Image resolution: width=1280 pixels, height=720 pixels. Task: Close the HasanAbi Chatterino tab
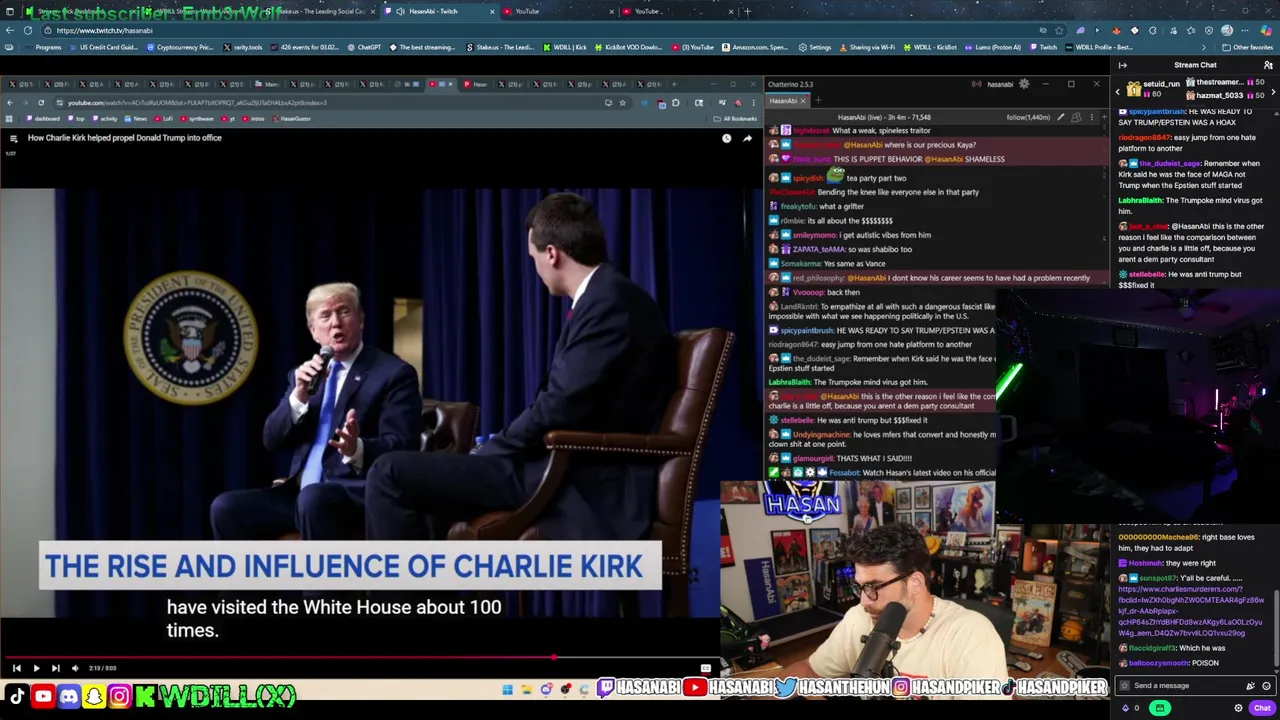point(802,100)
